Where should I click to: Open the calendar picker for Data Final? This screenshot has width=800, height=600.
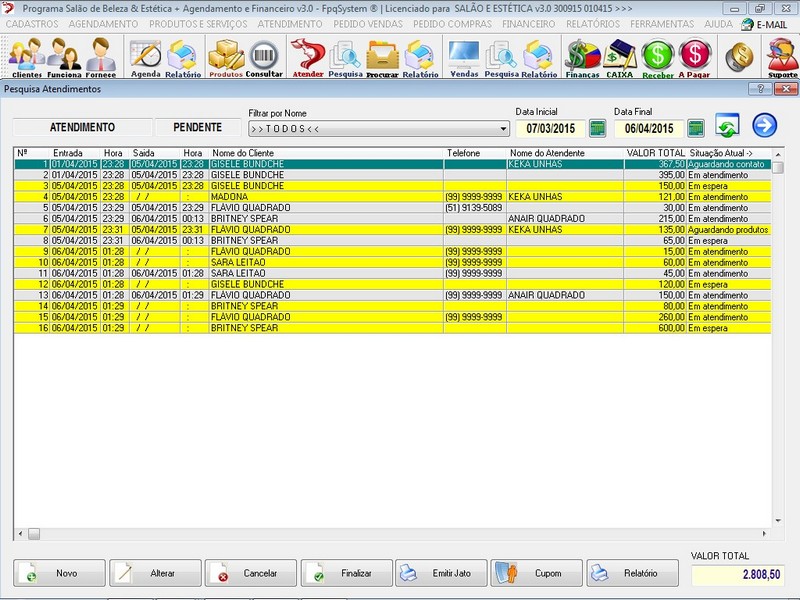coord(696,128)
